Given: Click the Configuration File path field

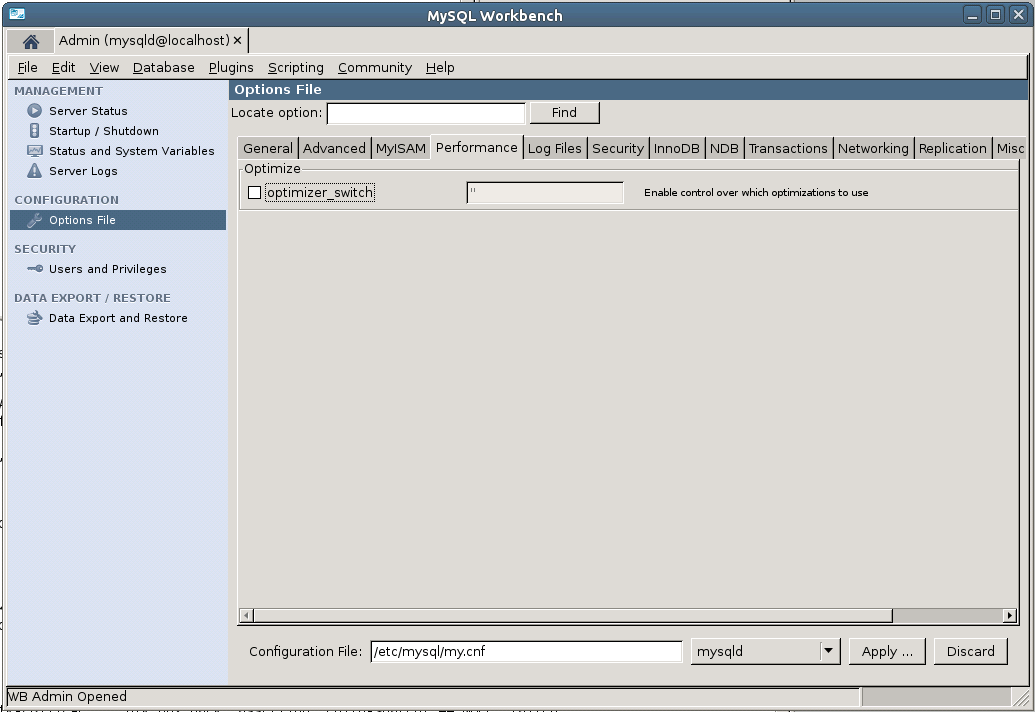Looking at the screenshot, I should coord(526,651).
